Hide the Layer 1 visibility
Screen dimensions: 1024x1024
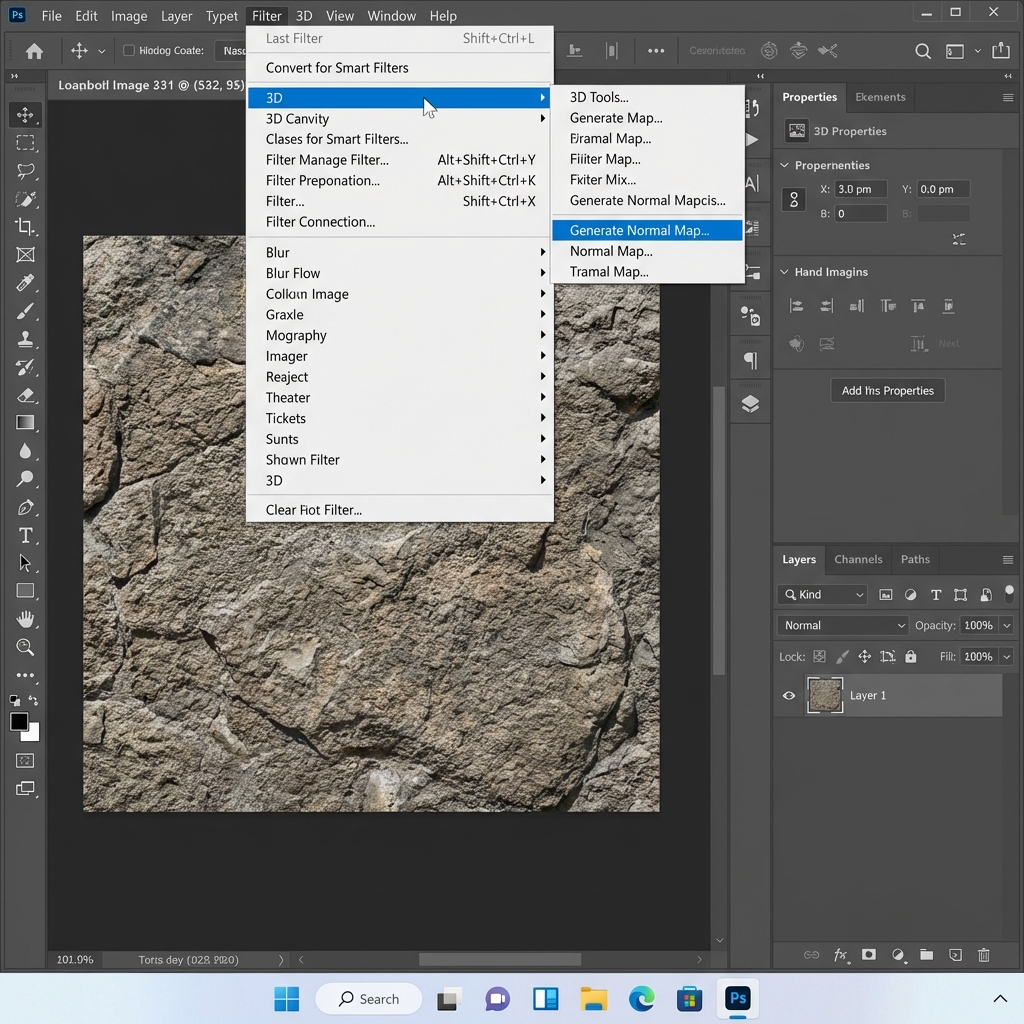point(789,695)
